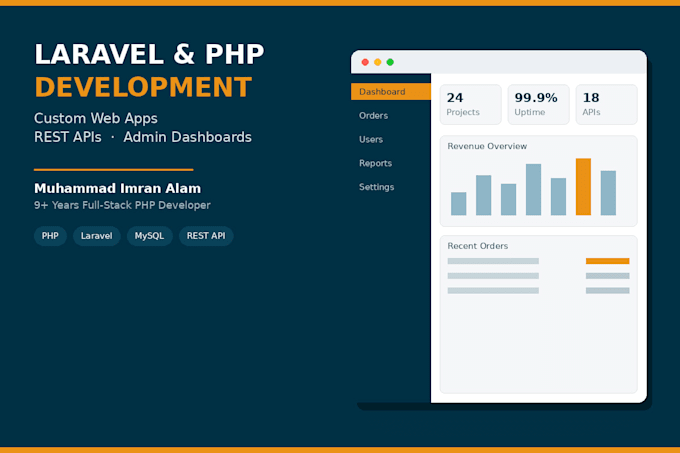Click the 'Custom Web Apps' text
The image size is (680, 453).
pyautogui.click(x=96, y=118)
